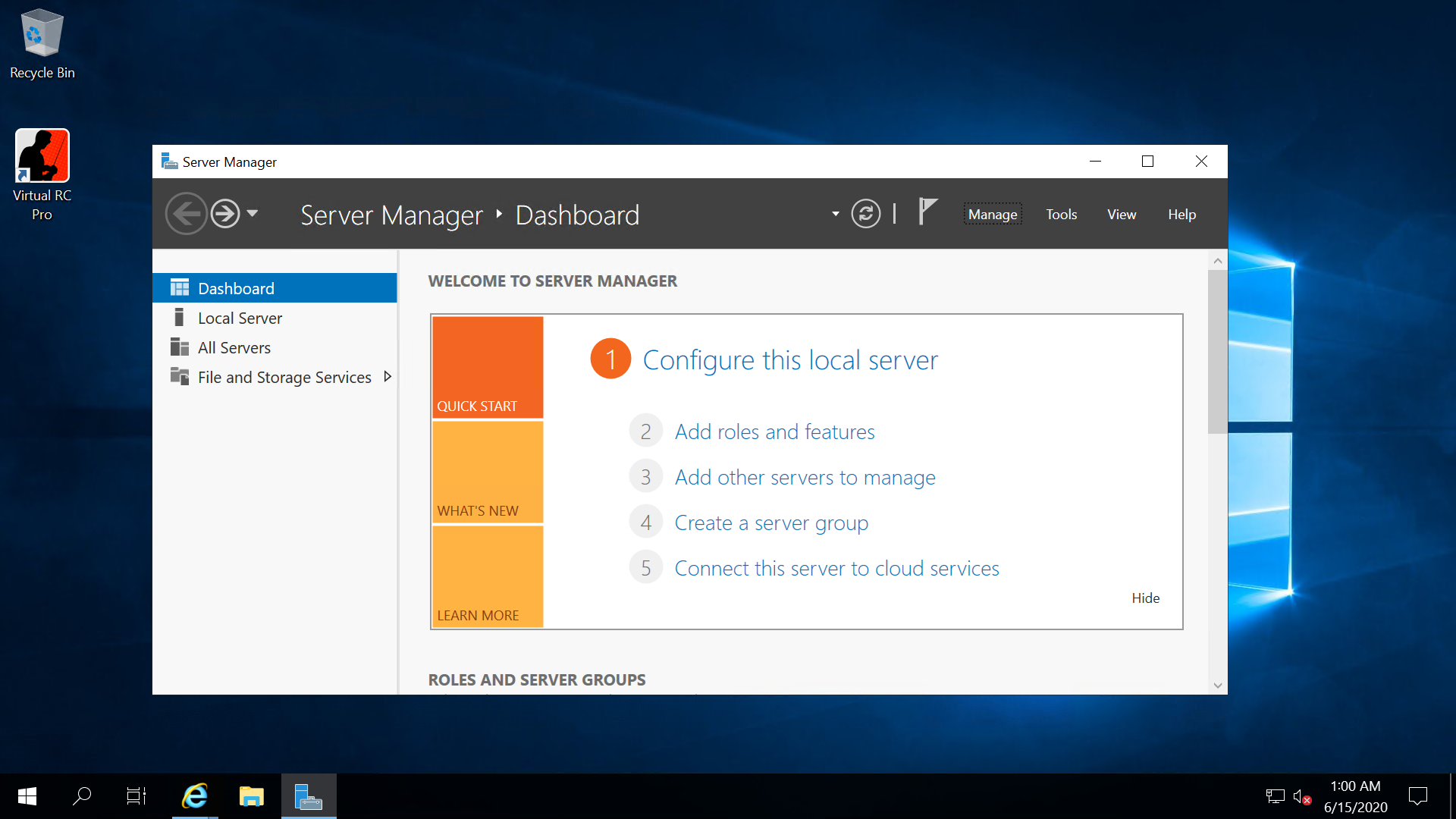Screen dimensions: 1456x819
Task: Select the QUICK START tile
Action: click(488, 367)
